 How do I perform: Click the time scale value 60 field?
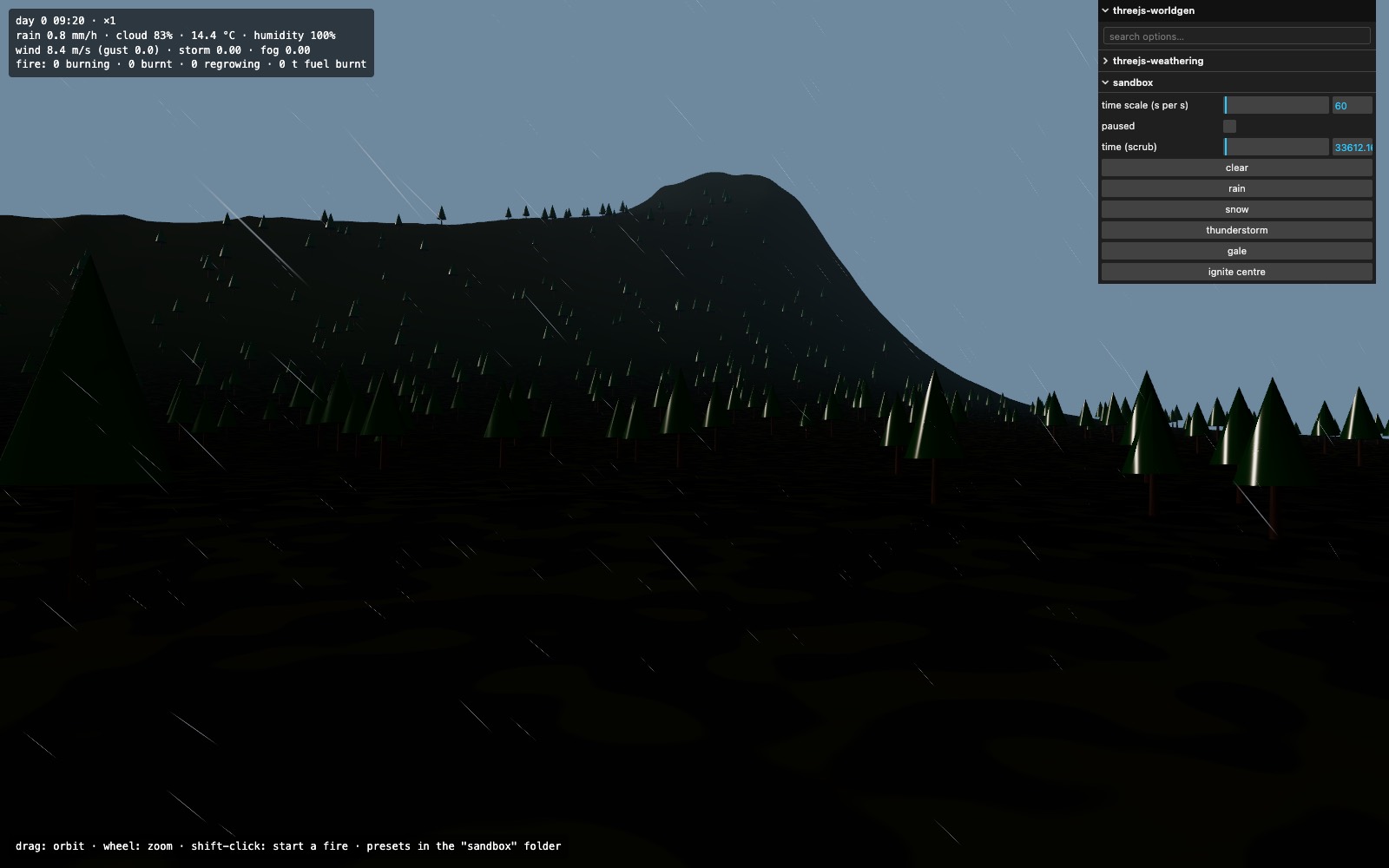(x=1352, y=105)
